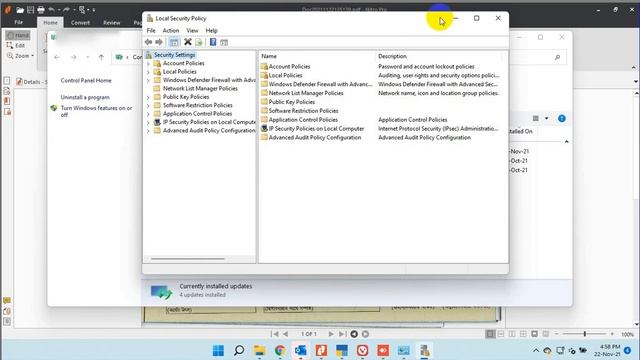Go to last page in Nitro page navigation

click(x=342, y=334)
